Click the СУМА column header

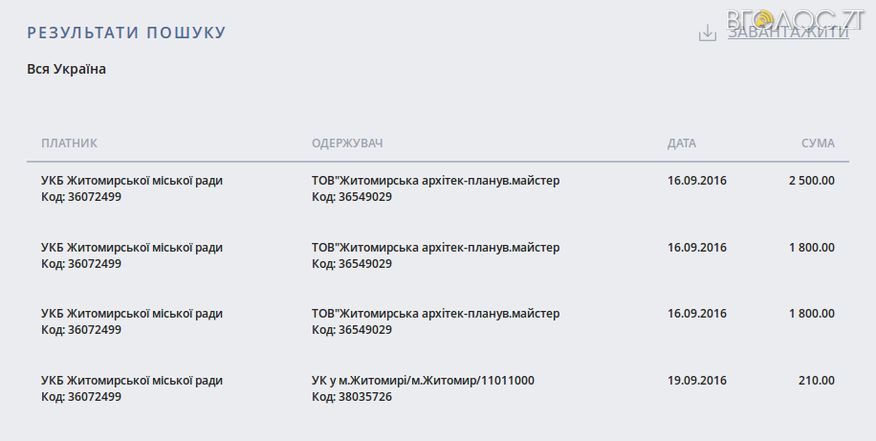click(818, 143)
